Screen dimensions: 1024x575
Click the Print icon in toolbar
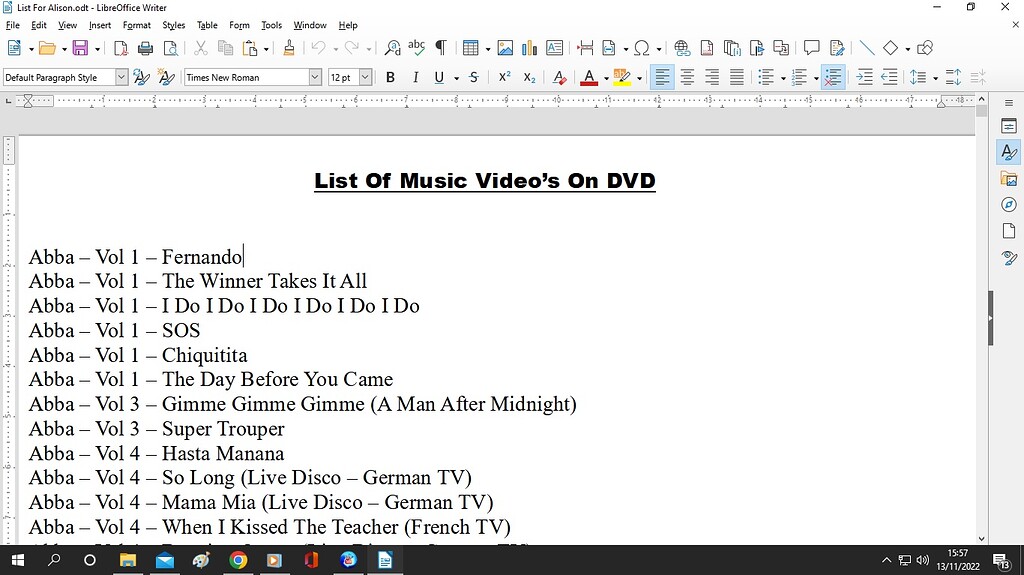146,48
